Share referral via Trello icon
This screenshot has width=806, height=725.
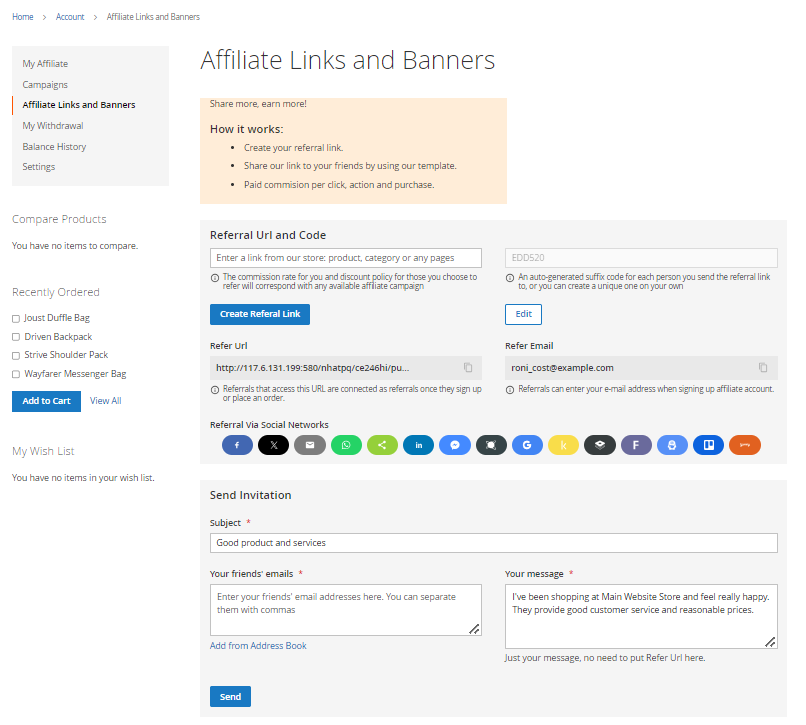[708, 445]
